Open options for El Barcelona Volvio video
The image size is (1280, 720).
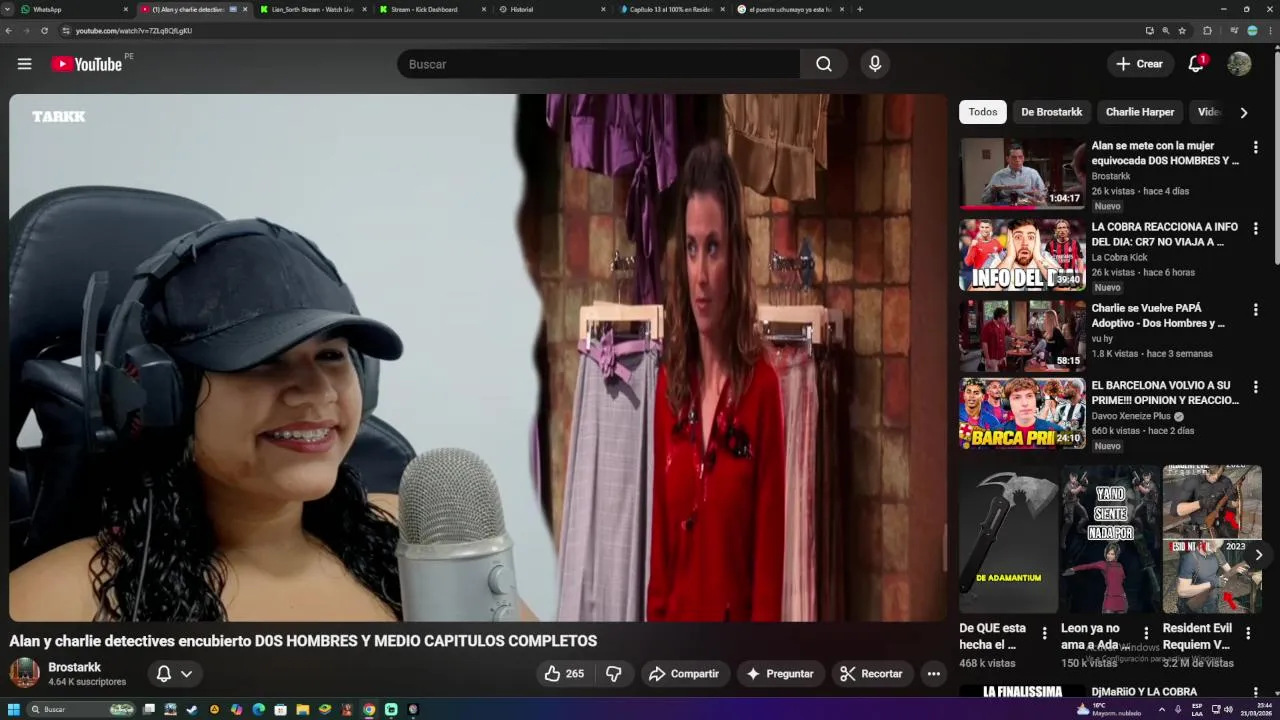pyautogui.click(x=1255, y=387)
